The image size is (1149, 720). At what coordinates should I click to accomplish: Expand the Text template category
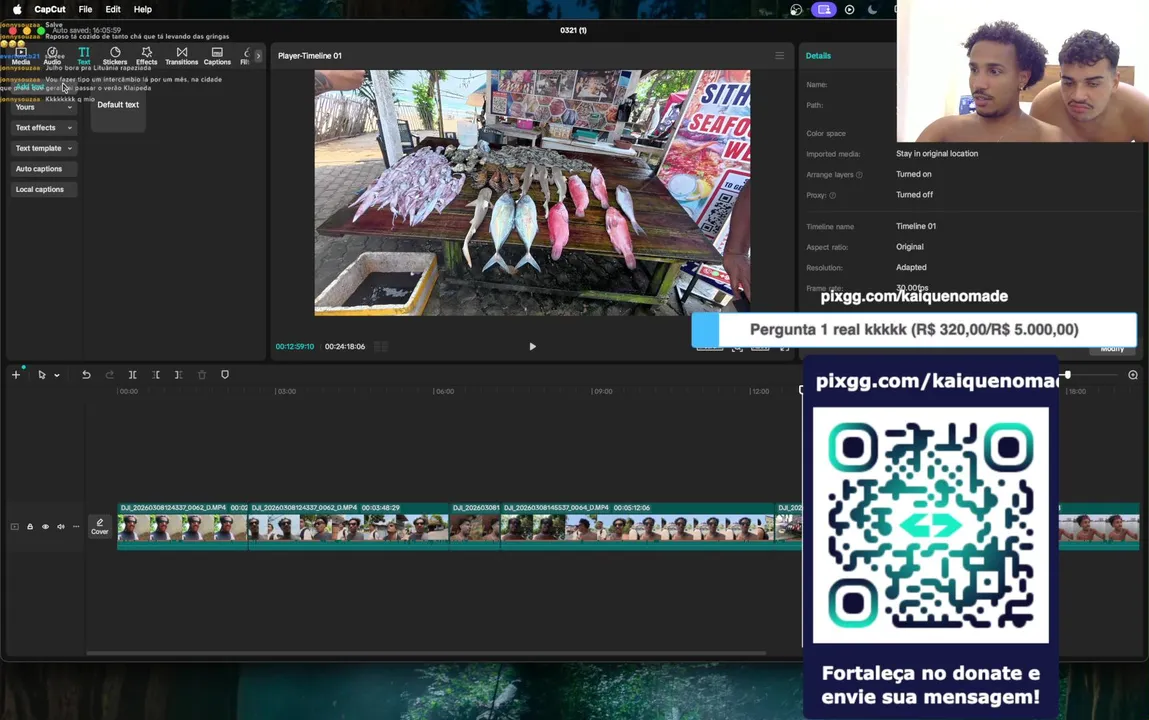click(44, 148)
